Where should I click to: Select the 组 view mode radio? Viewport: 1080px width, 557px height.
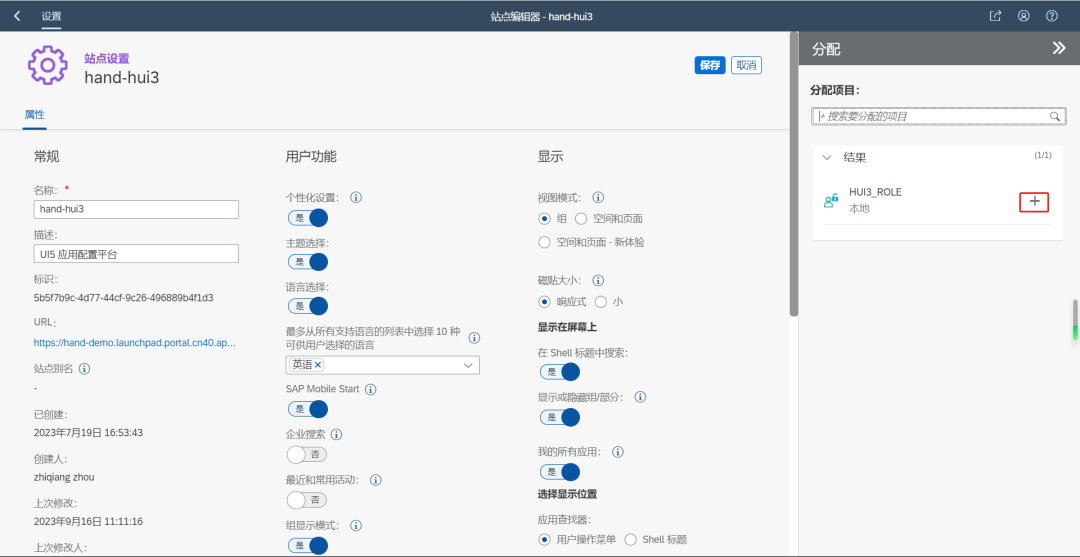coord(545,218)
